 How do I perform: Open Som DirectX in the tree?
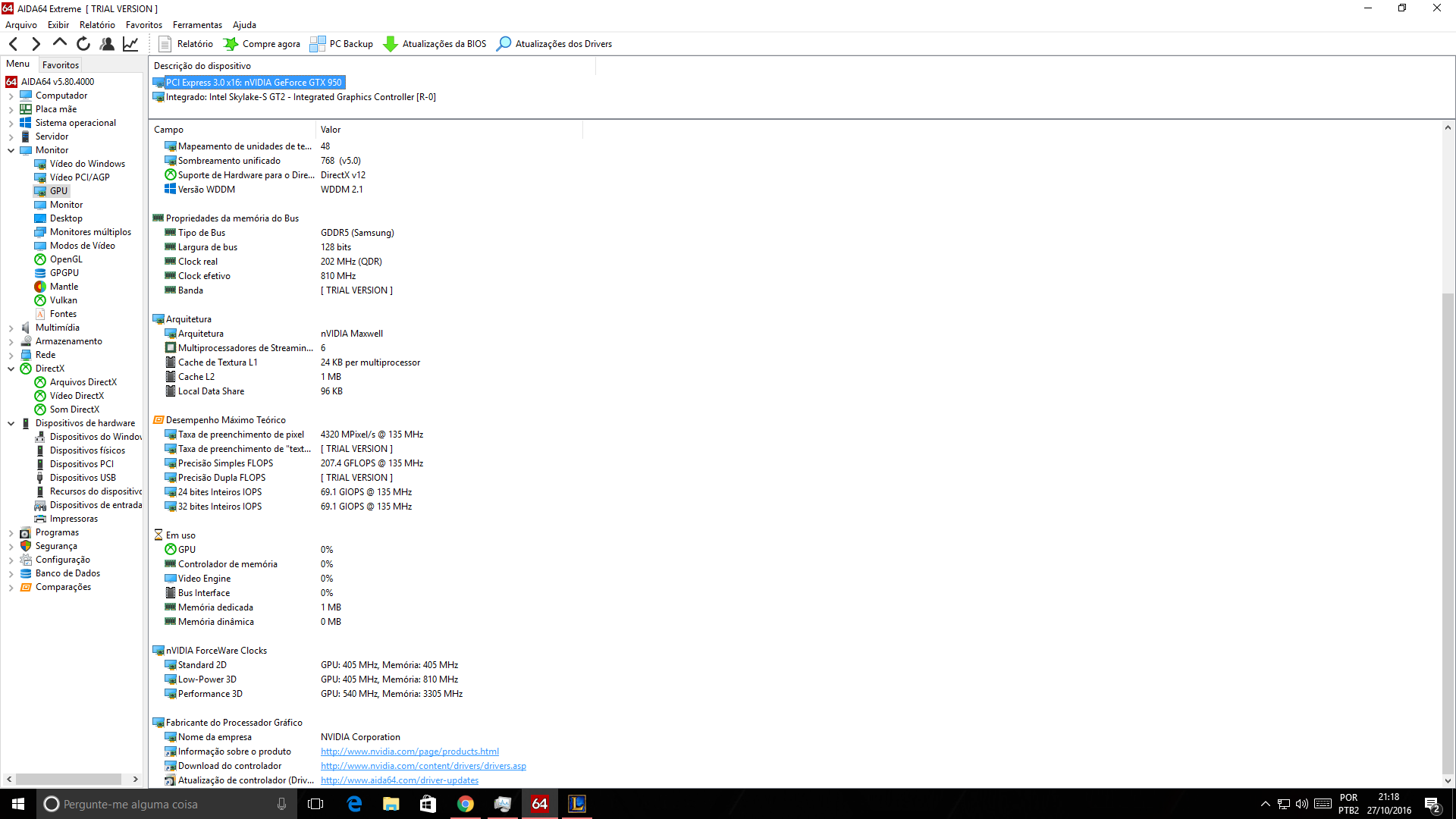(x=74, y=409)
